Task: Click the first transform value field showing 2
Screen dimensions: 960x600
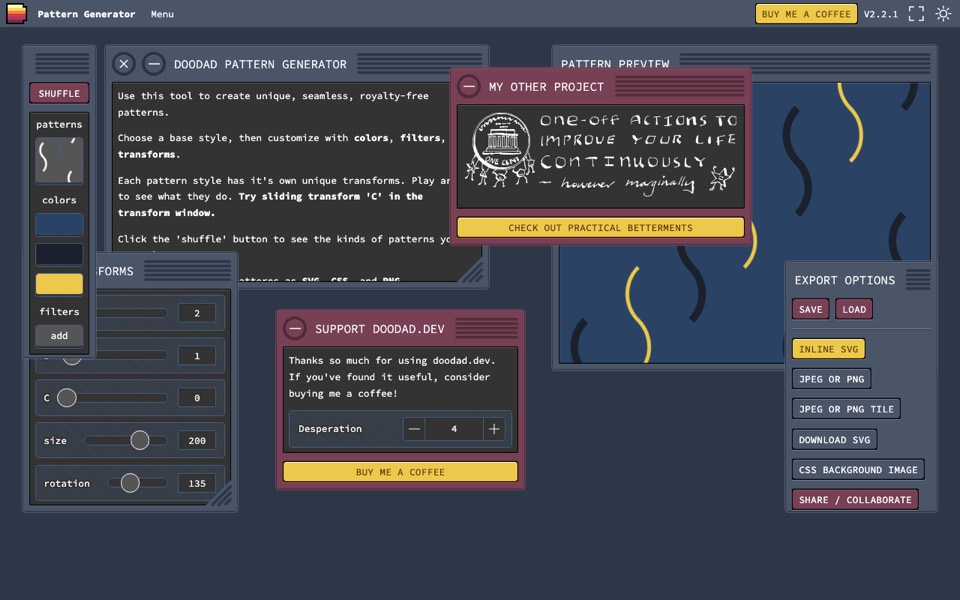Action: point(197,313)
